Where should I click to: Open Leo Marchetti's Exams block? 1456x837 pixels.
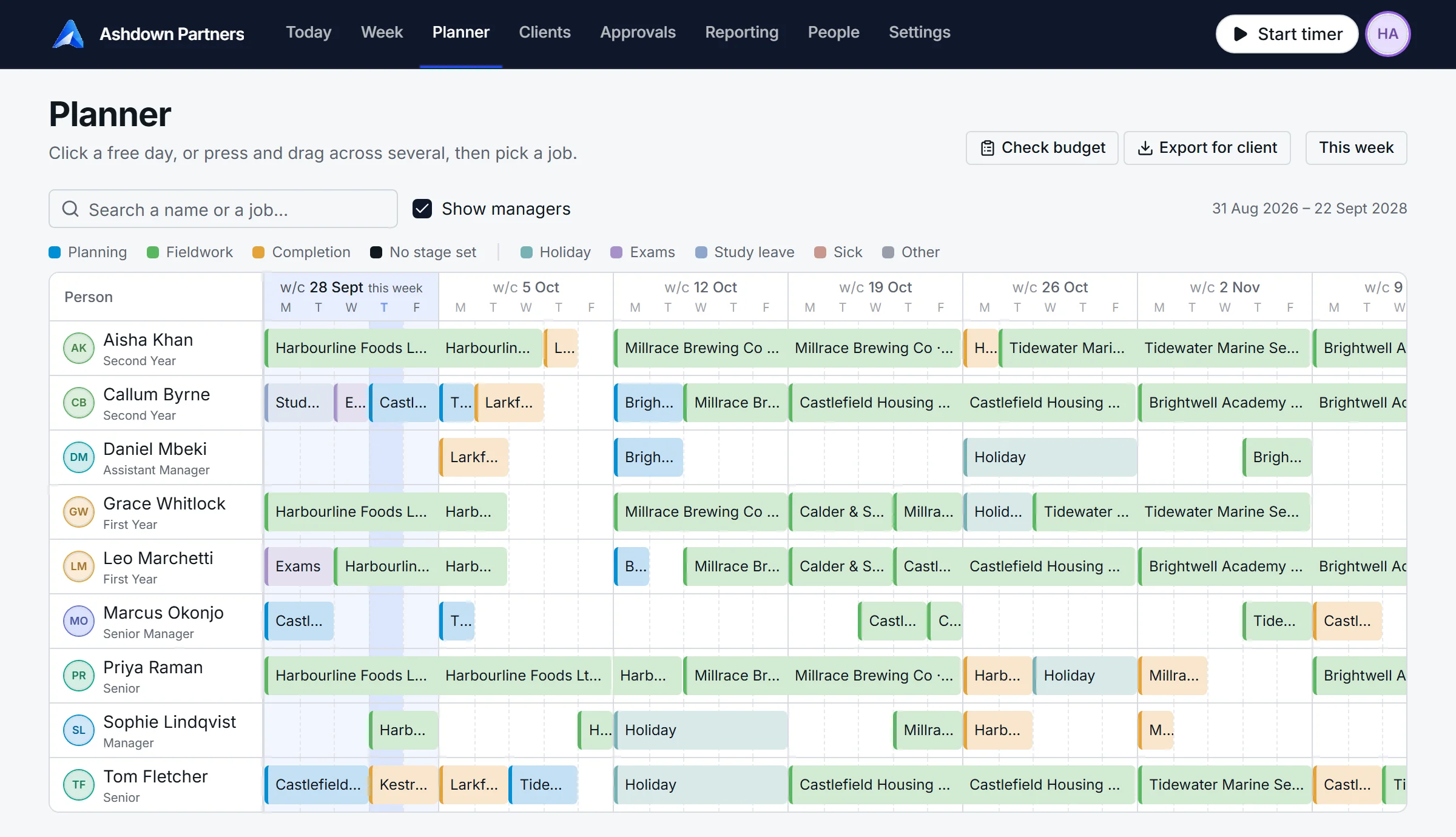click(299, 566)
